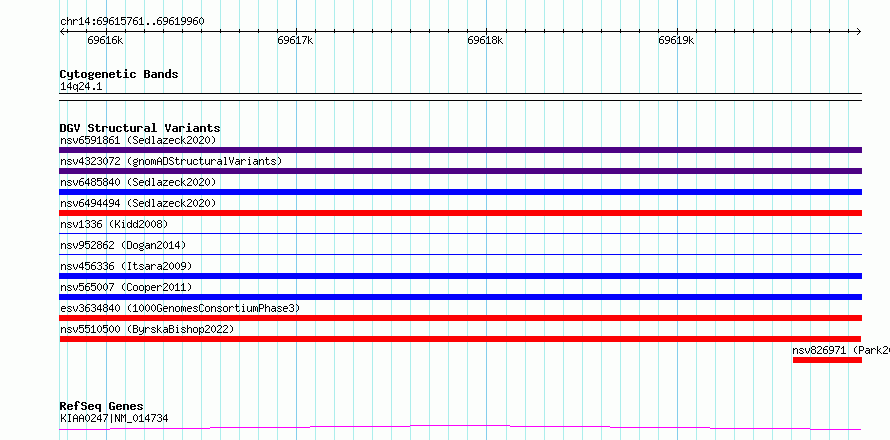Screen dimensions: 890x440
Task: Select the thin blue line under nsv1336
Action: pyautogui.click(x=460, y=233)
